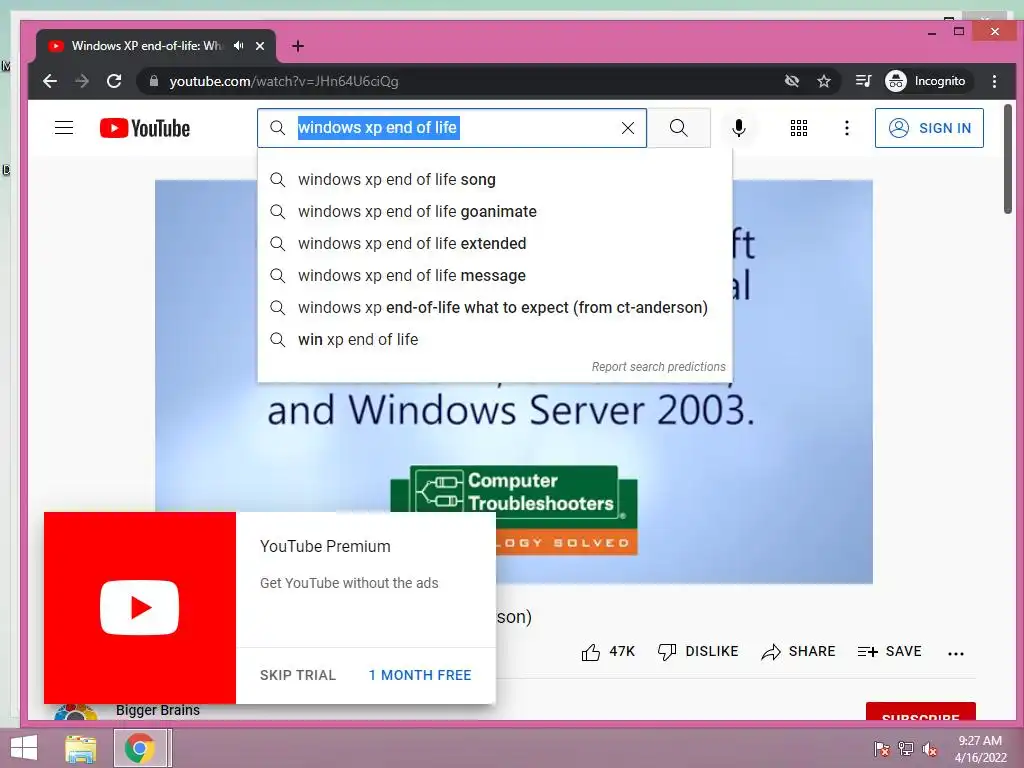Choose suggestion 'windows xp end of life message'
This screenshot has width=1024, height=768.
point(495,276)
